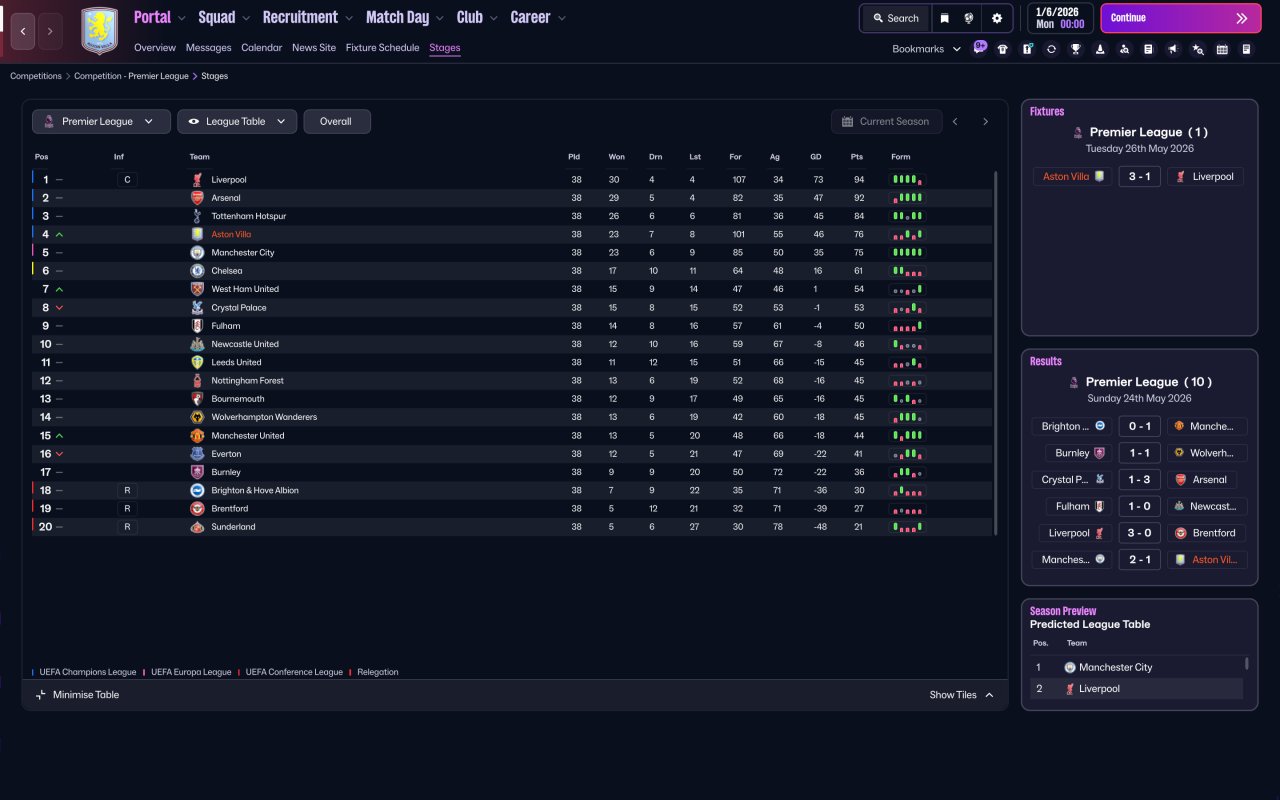Viewport: 1280px width, 800px height.
Task: Switch to the Messages tab
Action: pos(208,48)
